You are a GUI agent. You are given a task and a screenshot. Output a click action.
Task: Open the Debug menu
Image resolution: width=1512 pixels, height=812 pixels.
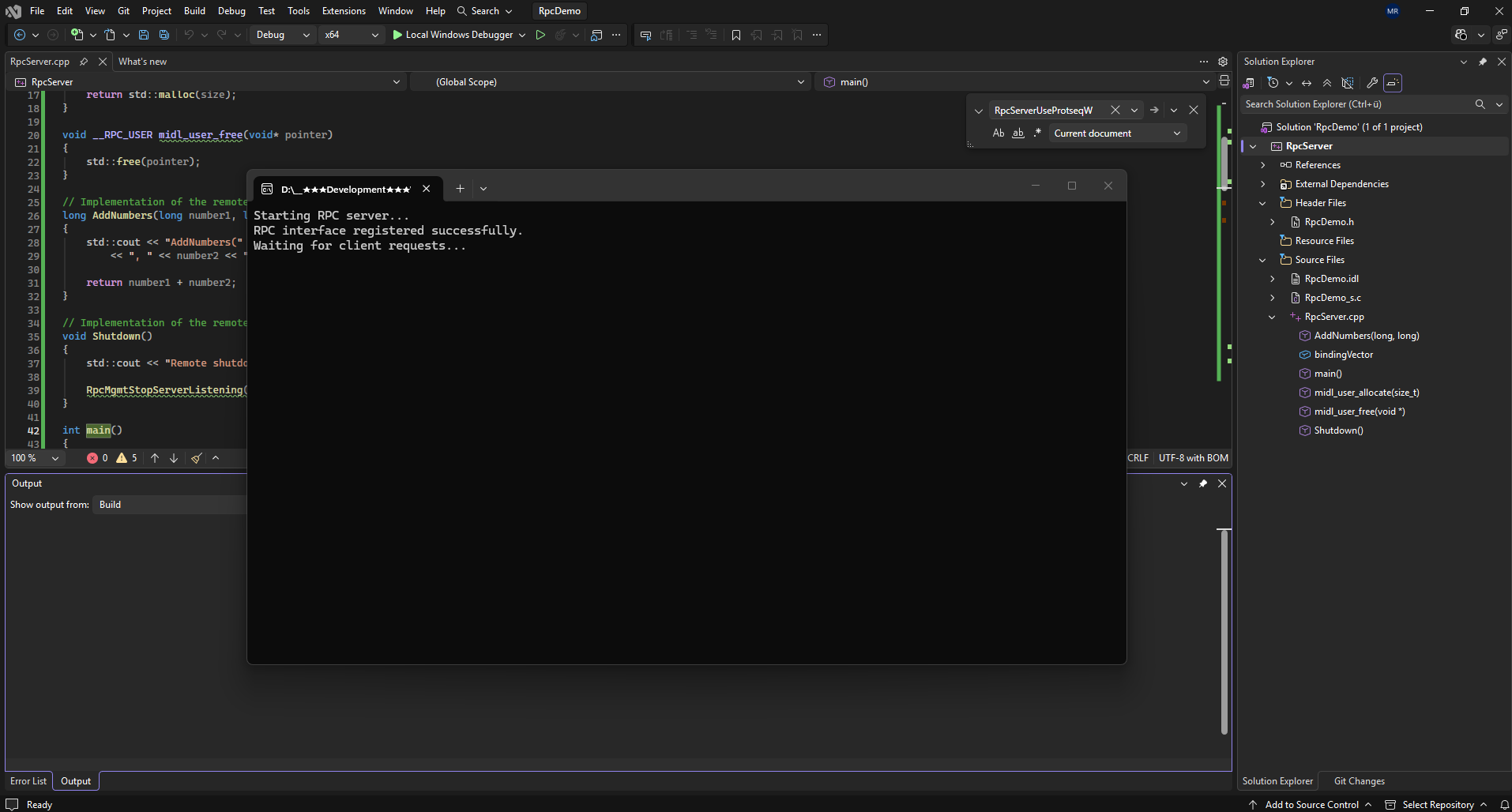231,11
